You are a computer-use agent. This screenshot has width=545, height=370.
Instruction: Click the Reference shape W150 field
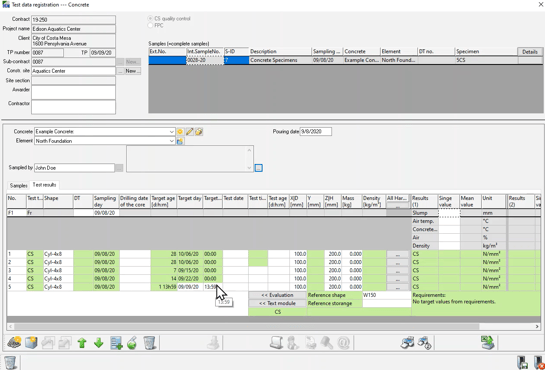click(x=386, y=295)
